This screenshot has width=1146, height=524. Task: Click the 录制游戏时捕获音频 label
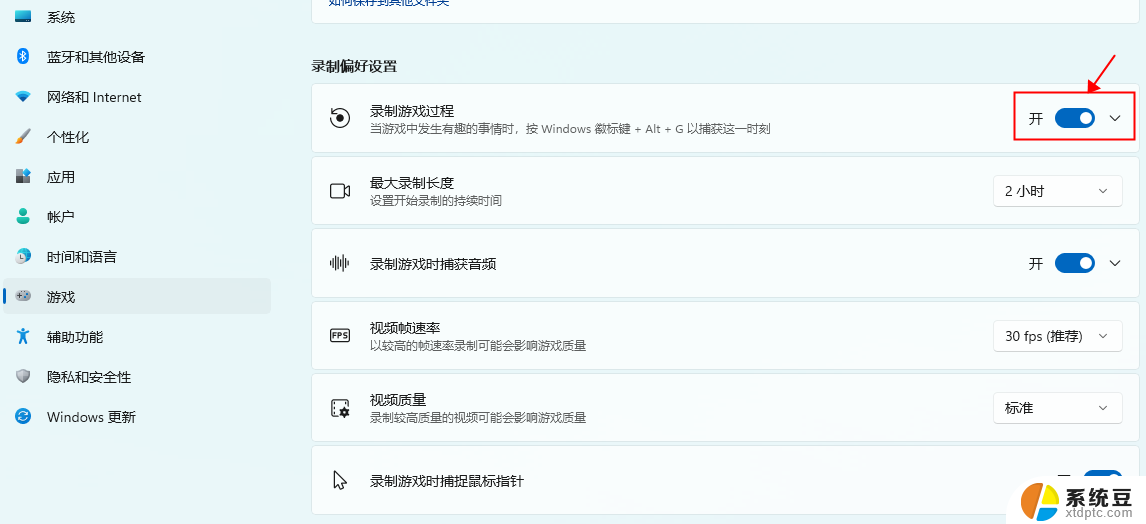tap(433, 264)
